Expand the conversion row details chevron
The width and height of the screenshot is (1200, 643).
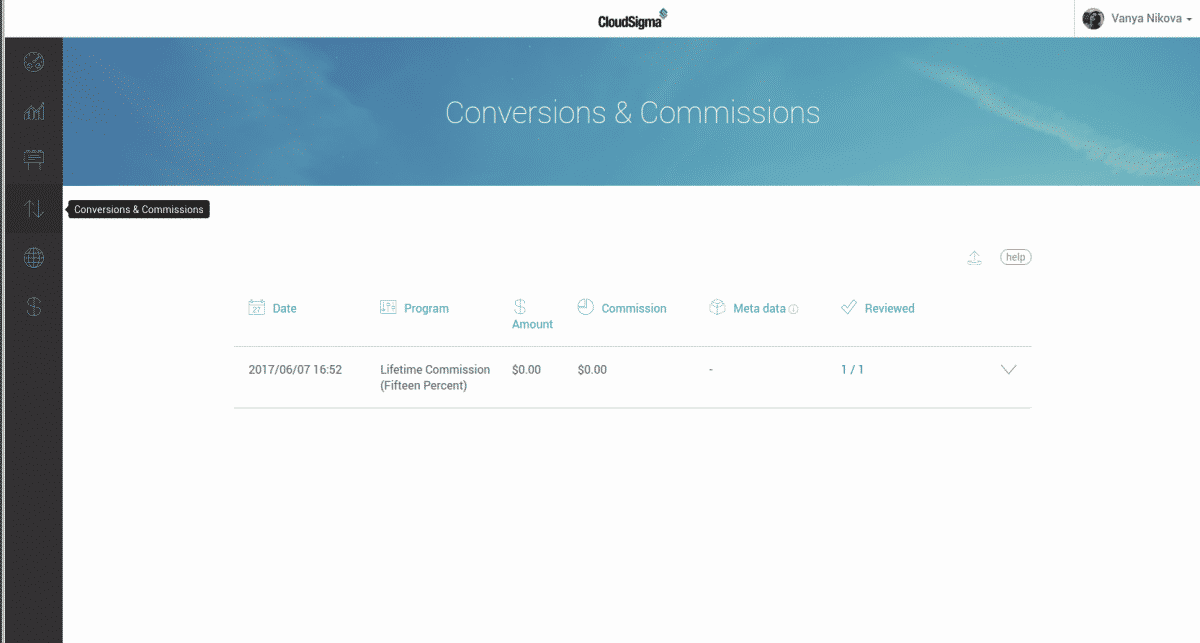click(x=1009, y=369)
